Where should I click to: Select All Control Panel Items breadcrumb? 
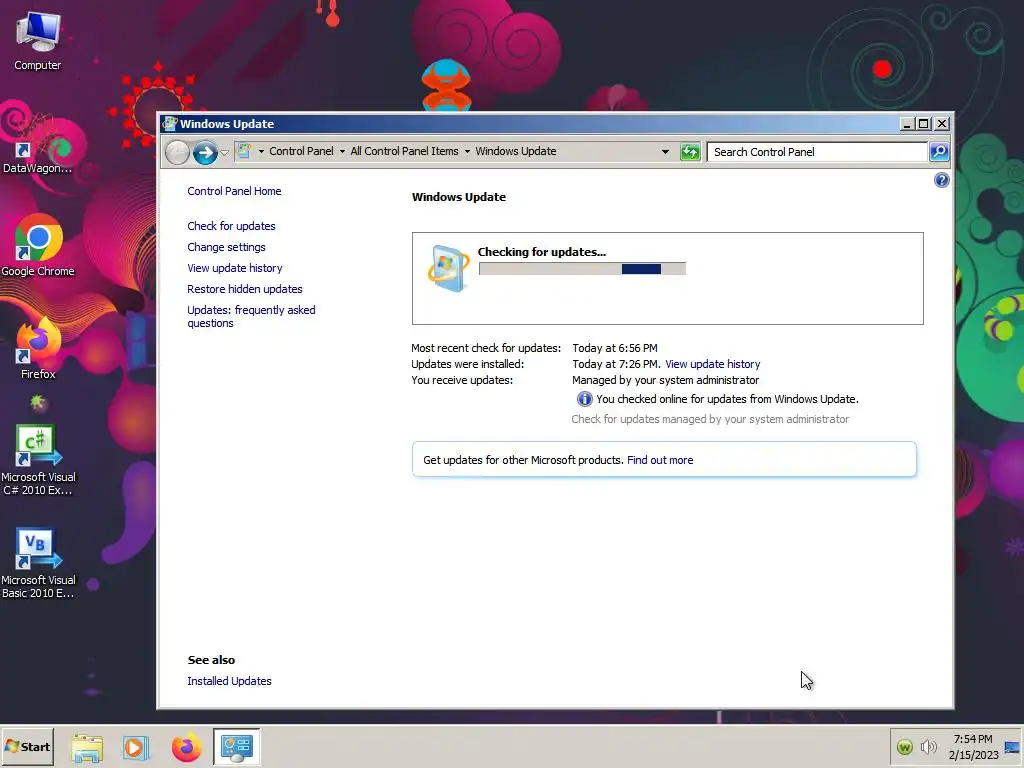click(x=404, y=151)
